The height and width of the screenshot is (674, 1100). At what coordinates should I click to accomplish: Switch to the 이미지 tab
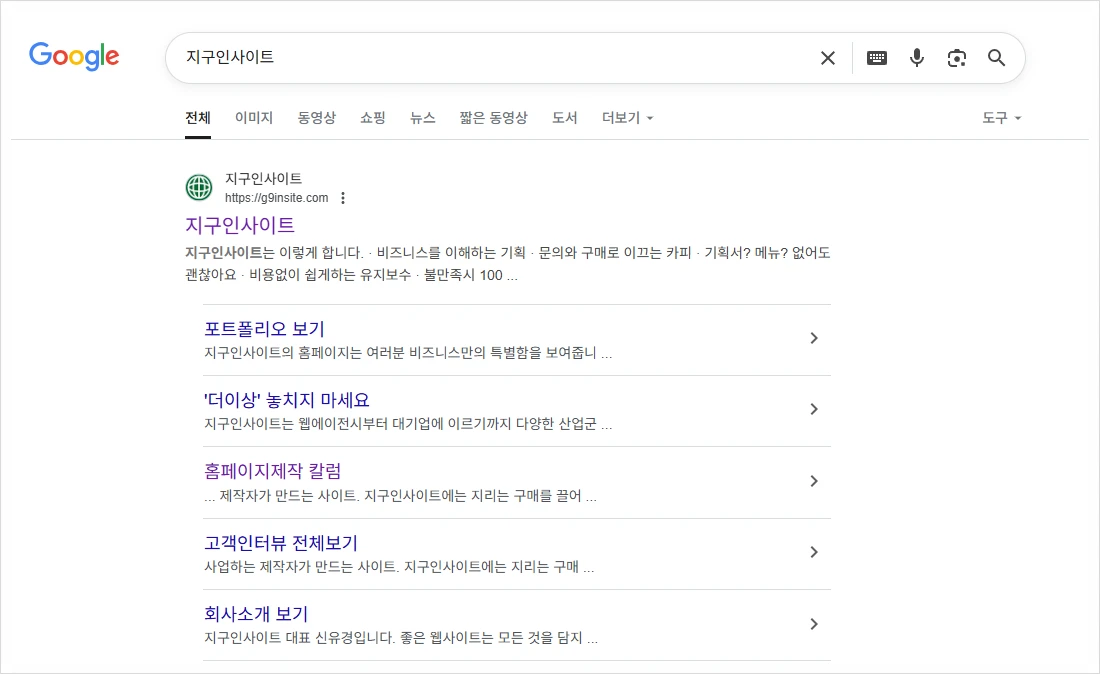[x=254, y=118]
